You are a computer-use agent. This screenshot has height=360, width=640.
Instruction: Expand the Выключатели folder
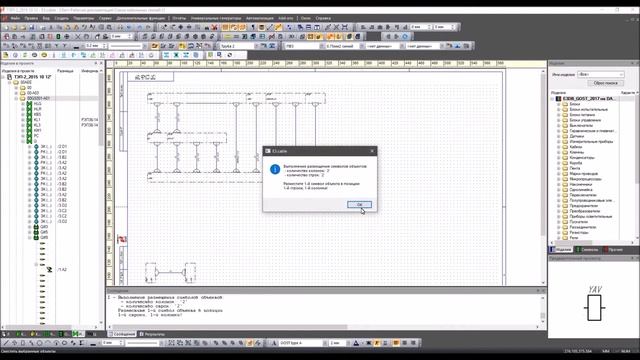pyautogui.click(x=559, y=125)
